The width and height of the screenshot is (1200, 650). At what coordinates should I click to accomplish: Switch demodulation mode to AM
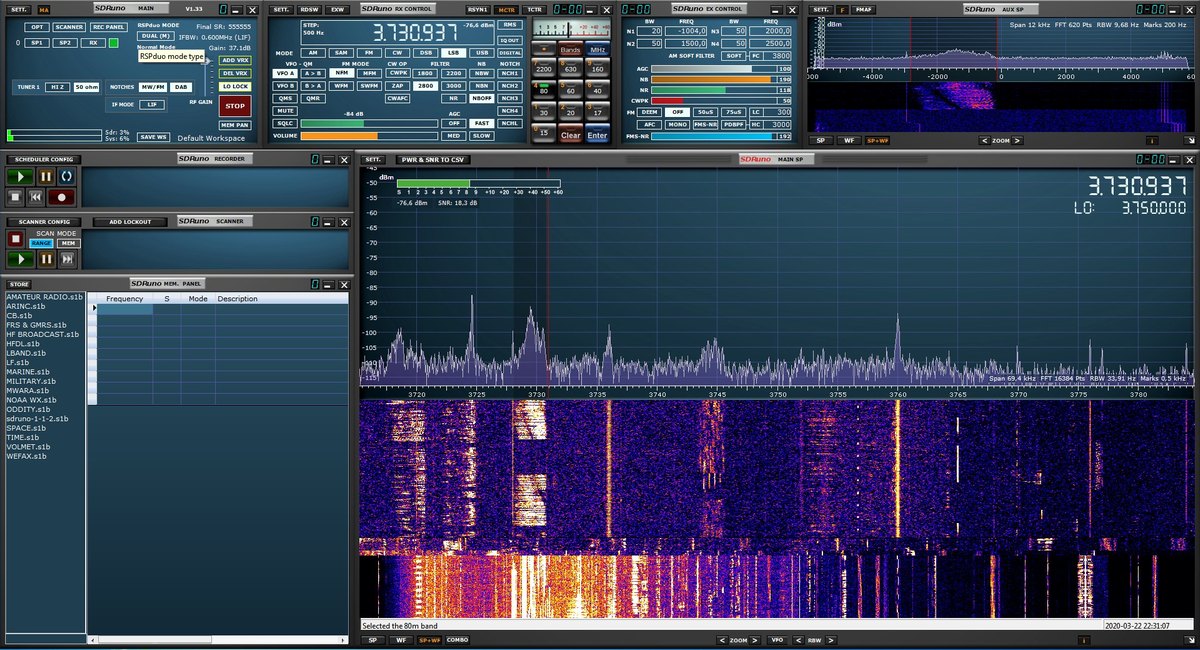pos(313,52)
